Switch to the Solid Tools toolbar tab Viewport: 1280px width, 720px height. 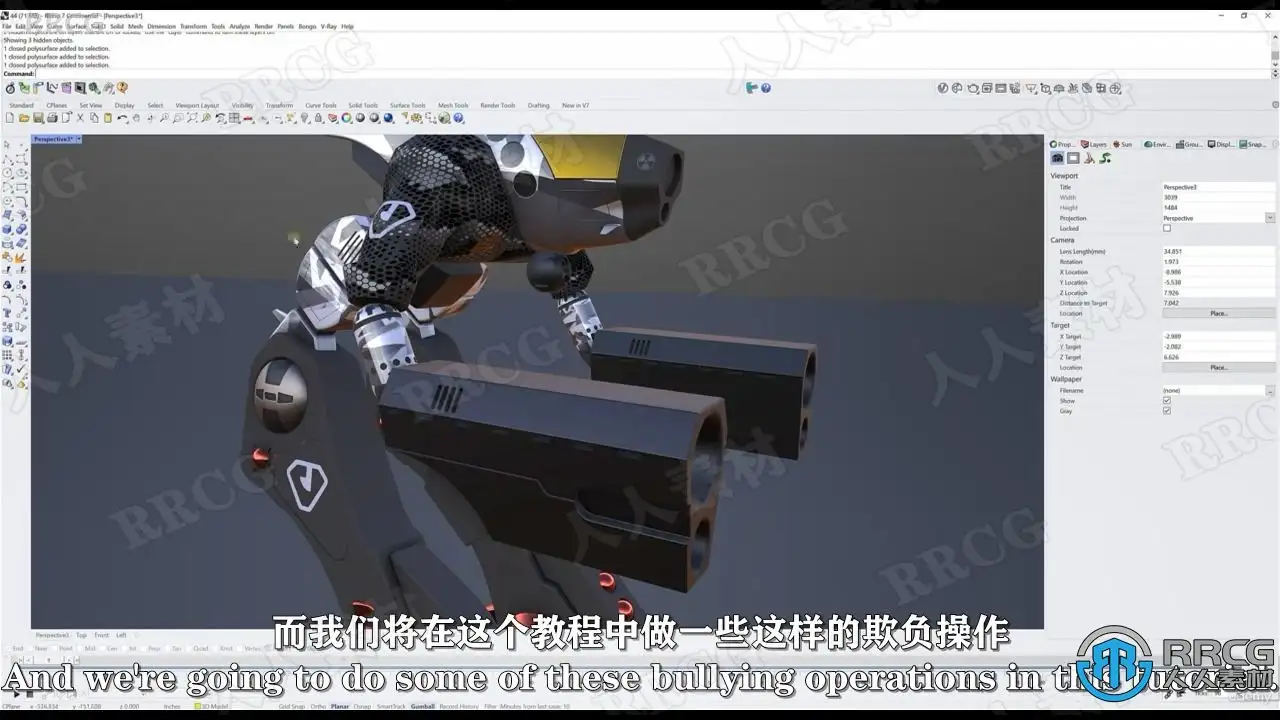click(x=363, y=105)
